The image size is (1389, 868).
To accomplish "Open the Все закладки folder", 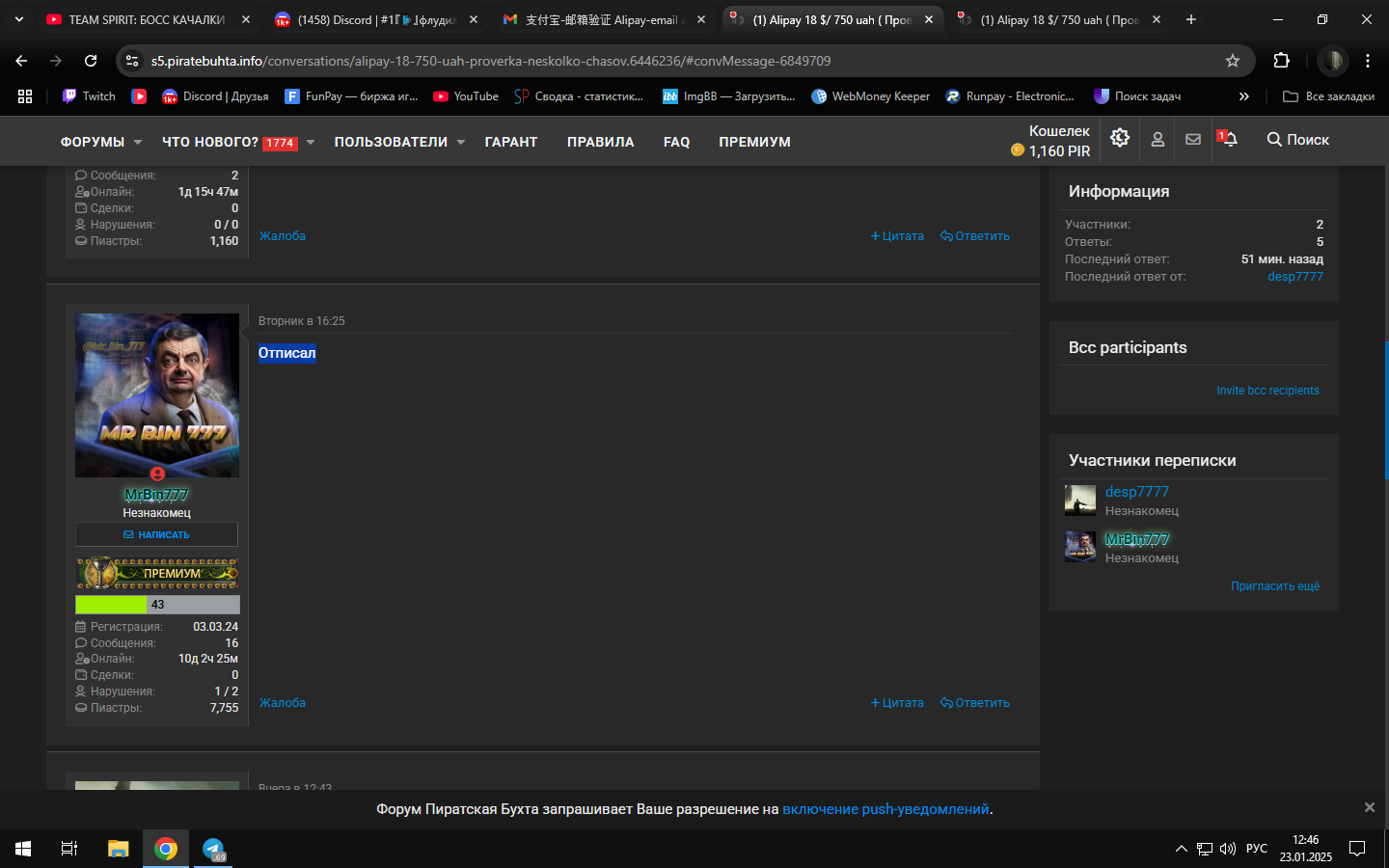I will (x=1328, y=96).
